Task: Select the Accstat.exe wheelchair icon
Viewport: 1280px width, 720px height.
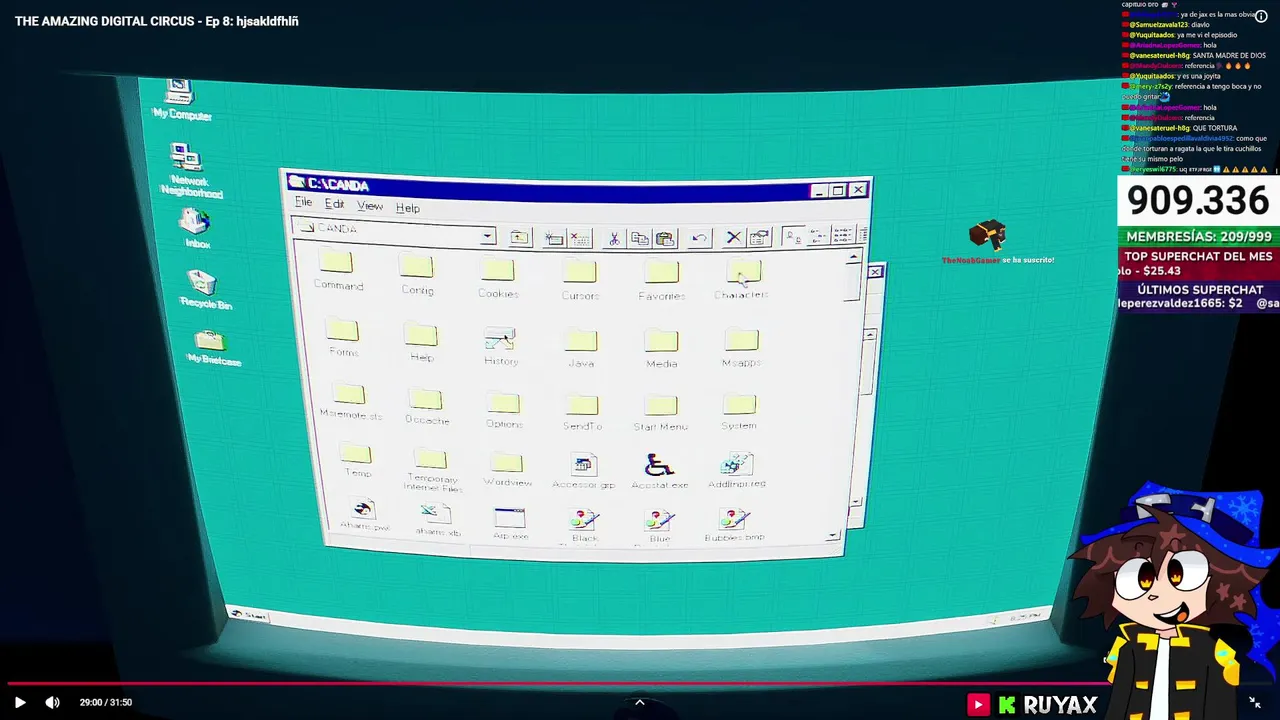Action: 659,465
